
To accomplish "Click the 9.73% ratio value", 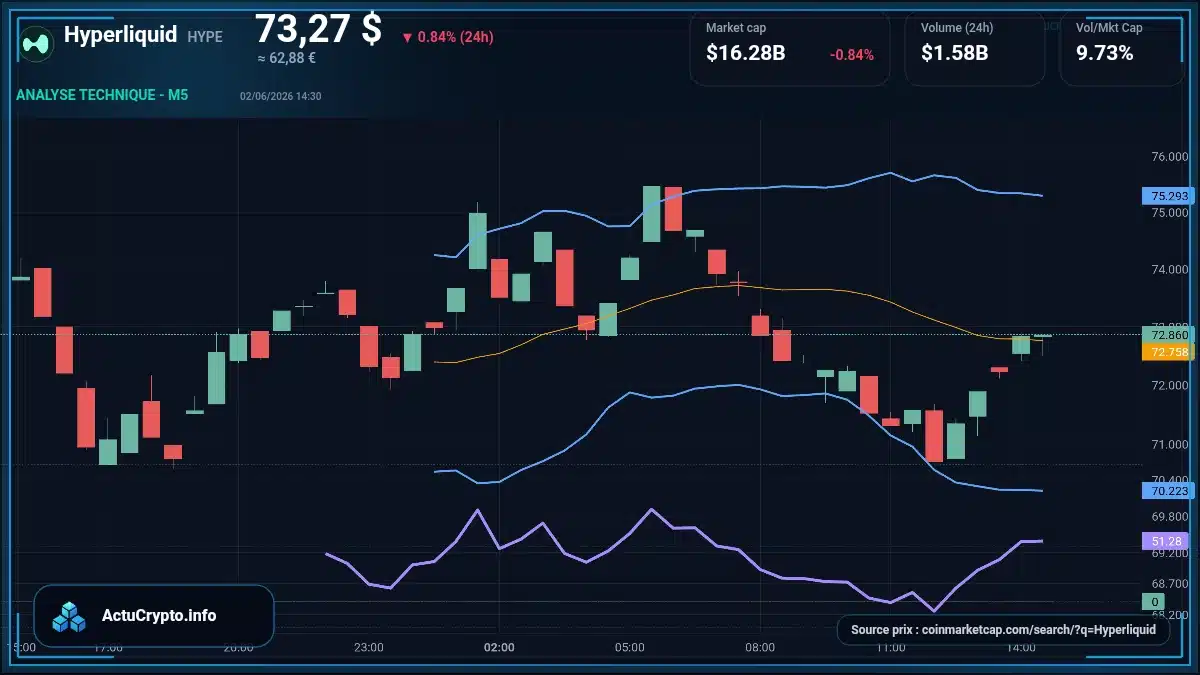I will [x=1105, y=54].
